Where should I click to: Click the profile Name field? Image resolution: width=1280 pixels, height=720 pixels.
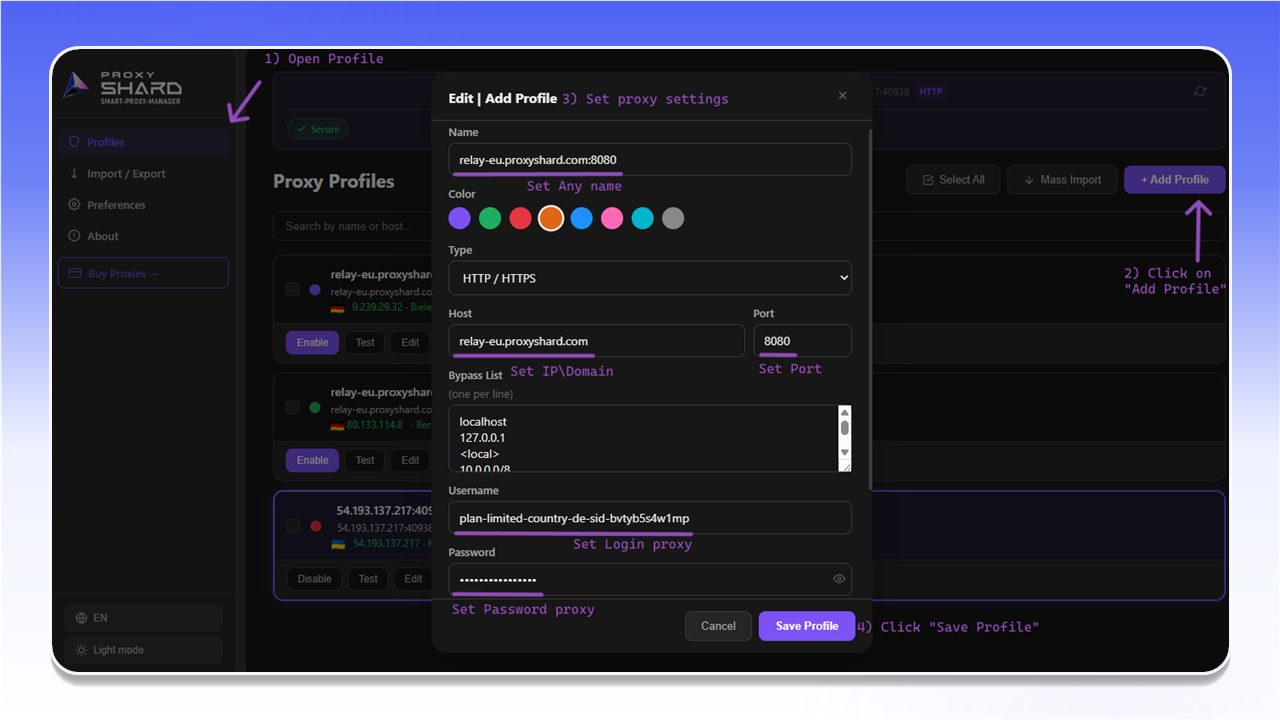tap(650, 160)
